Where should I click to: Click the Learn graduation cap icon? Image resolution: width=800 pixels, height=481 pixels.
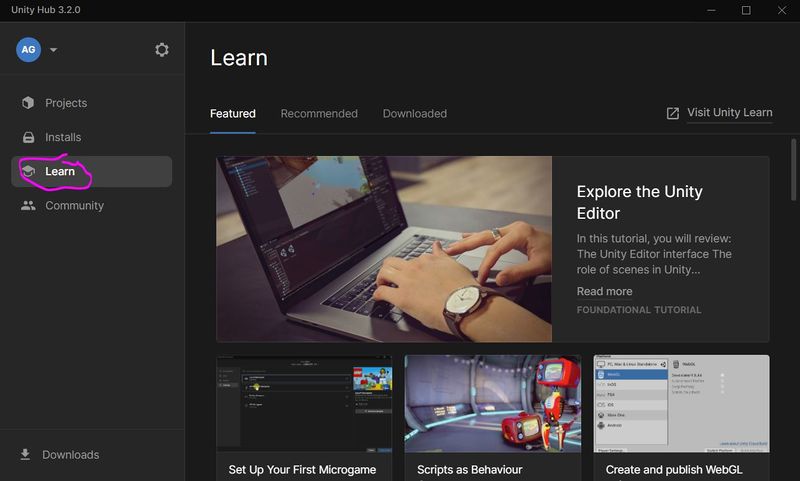point(29,171)
